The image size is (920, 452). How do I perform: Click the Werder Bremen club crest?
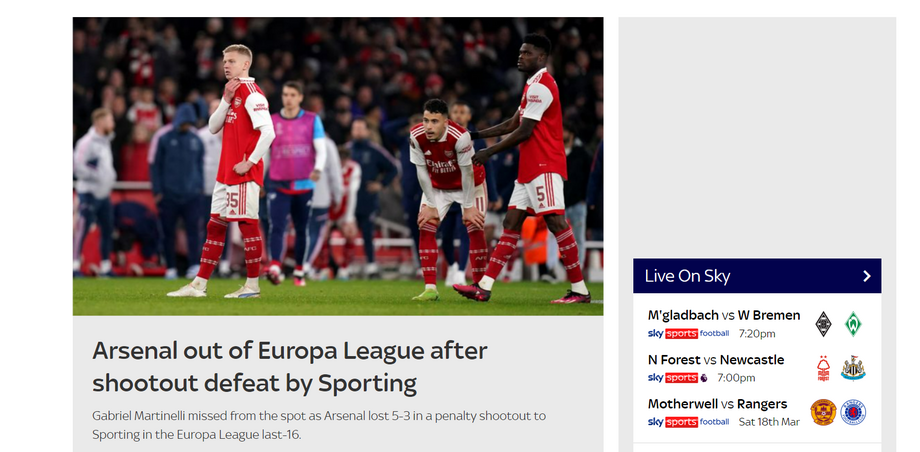(853, 324)
